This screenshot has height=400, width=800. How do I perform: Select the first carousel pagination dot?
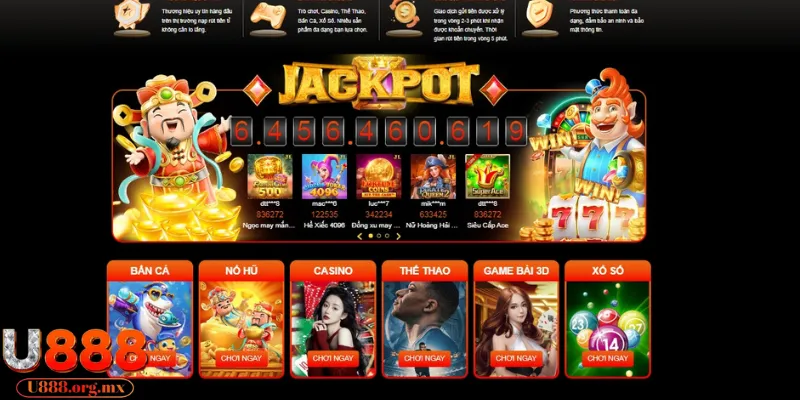pos(371,236)
